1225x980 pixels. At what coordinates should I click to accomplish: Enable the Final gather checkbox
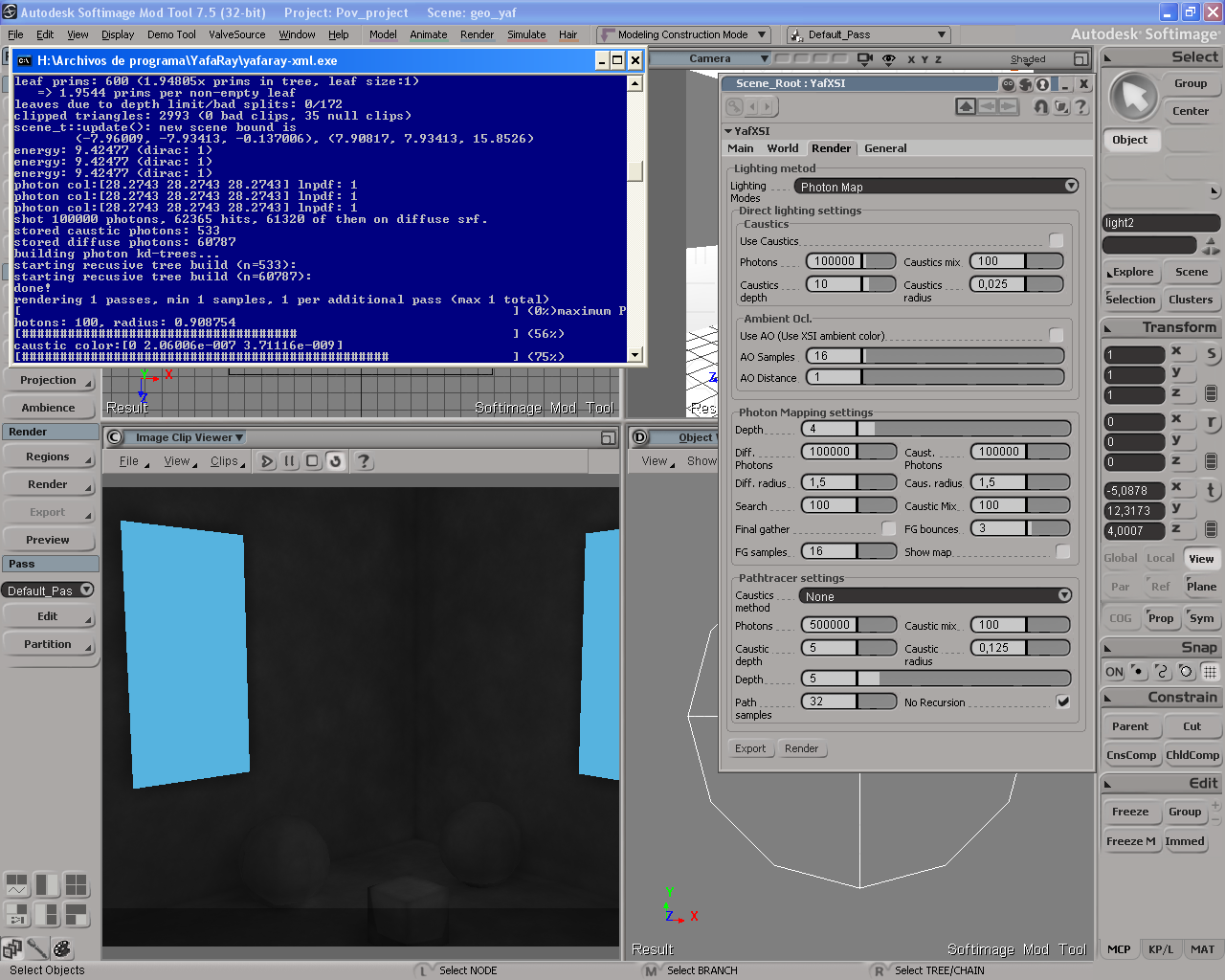point(889,528)
